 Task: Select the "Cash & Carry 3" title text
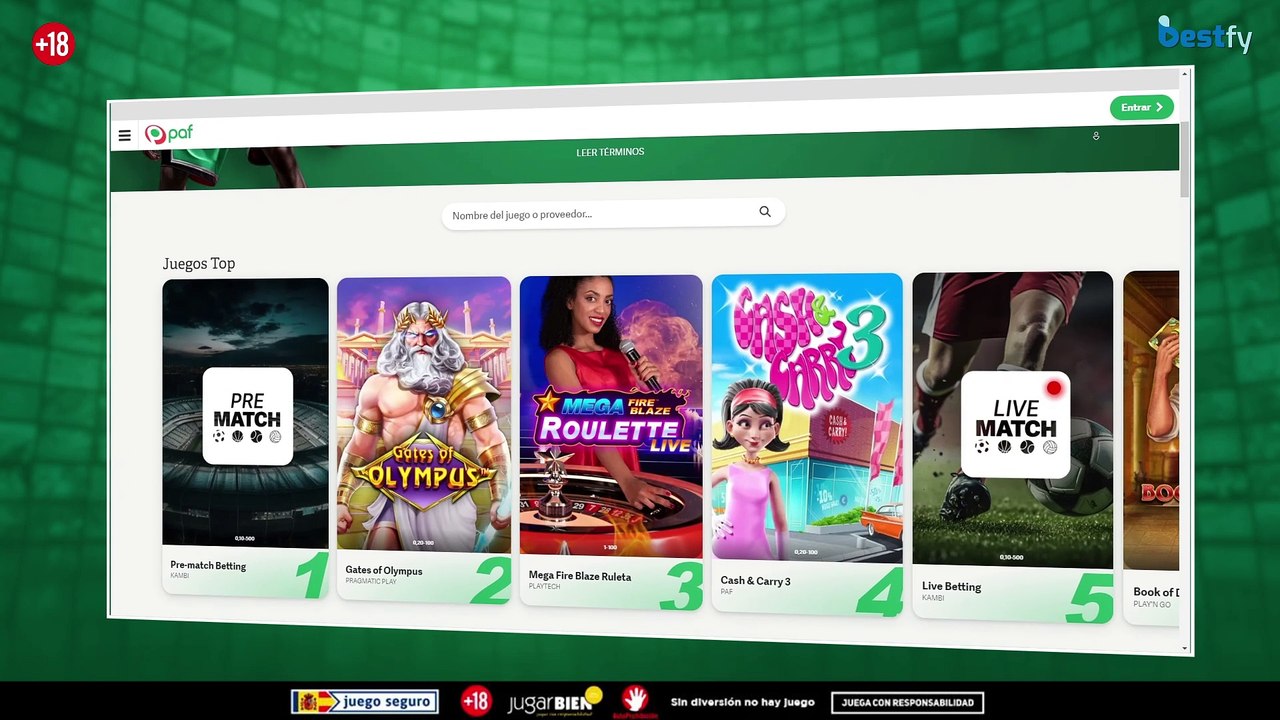click(x=756, y=580)
